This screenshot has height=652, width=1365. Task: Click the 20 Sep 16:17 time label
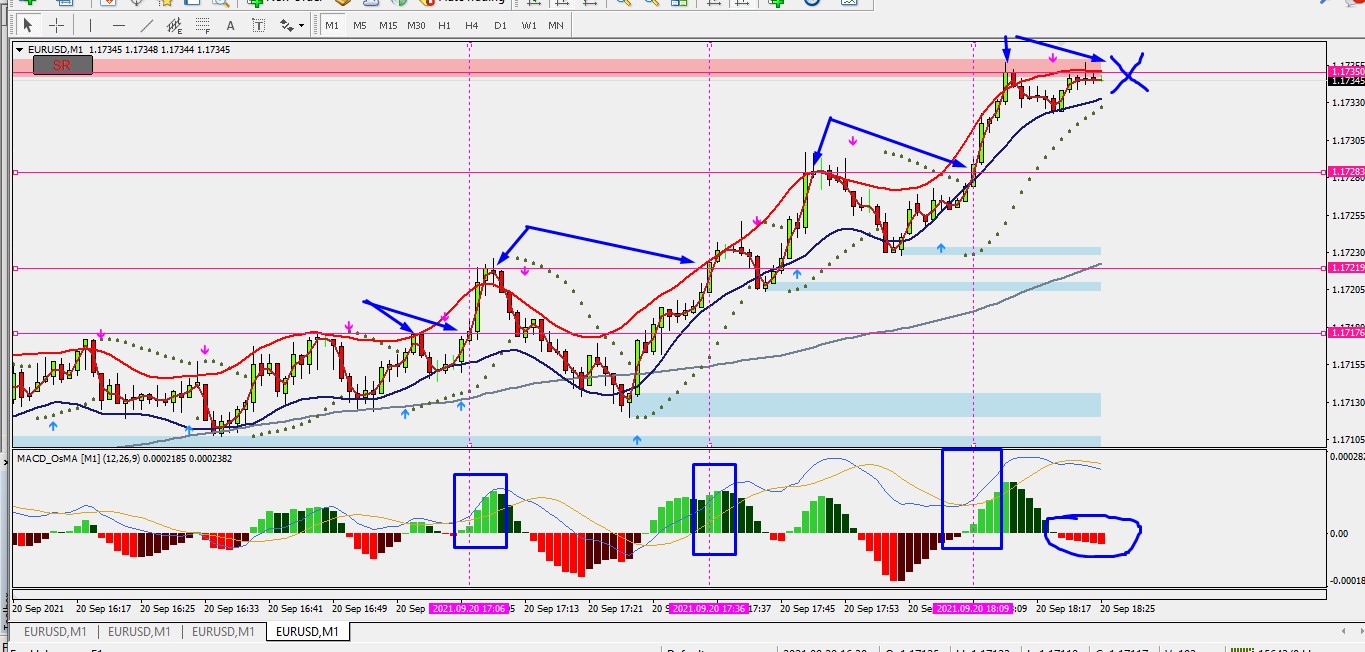tap(104, 608)
